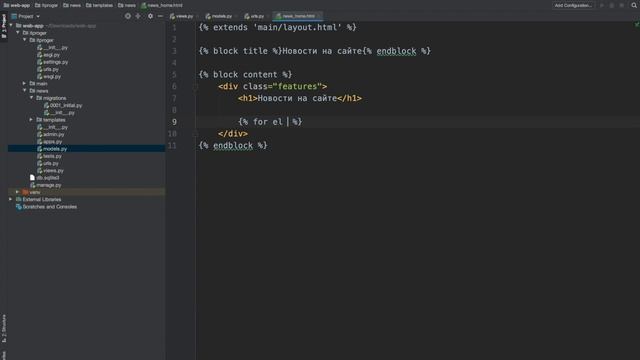Expand External Libraries arrow

(11, 199)
